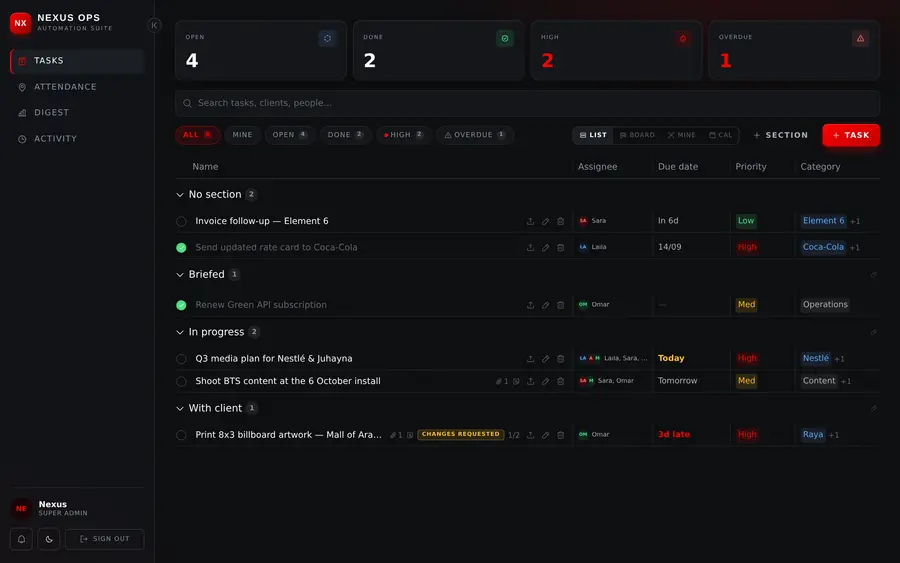Uncheck Renew Green API subscription task
Image resolution: width=900 pixels, height=563 pixels.
181,305
